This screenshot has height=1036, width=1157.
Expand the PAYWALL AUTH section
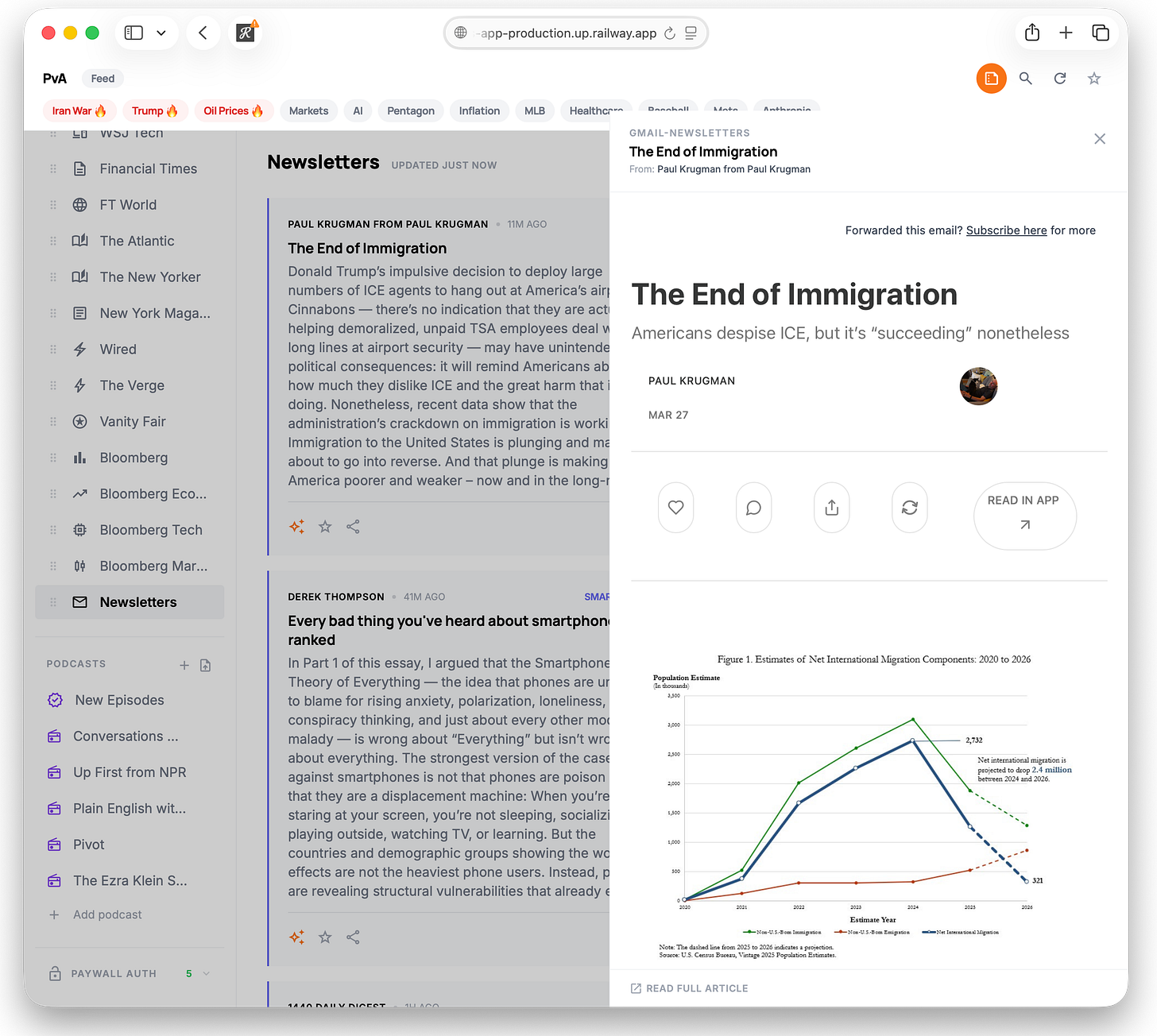click(130, 973)
